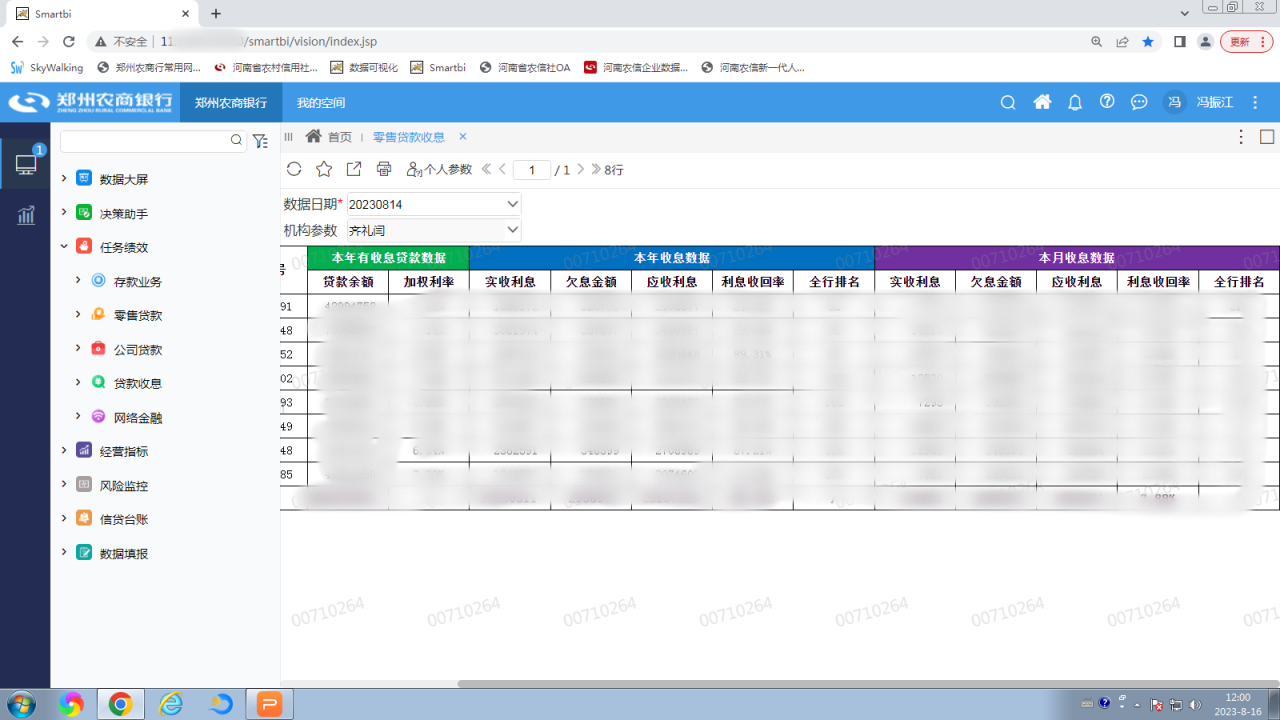Click the search magnifier in top header
Screen dimensions: 1280x720
(1008, 102)
